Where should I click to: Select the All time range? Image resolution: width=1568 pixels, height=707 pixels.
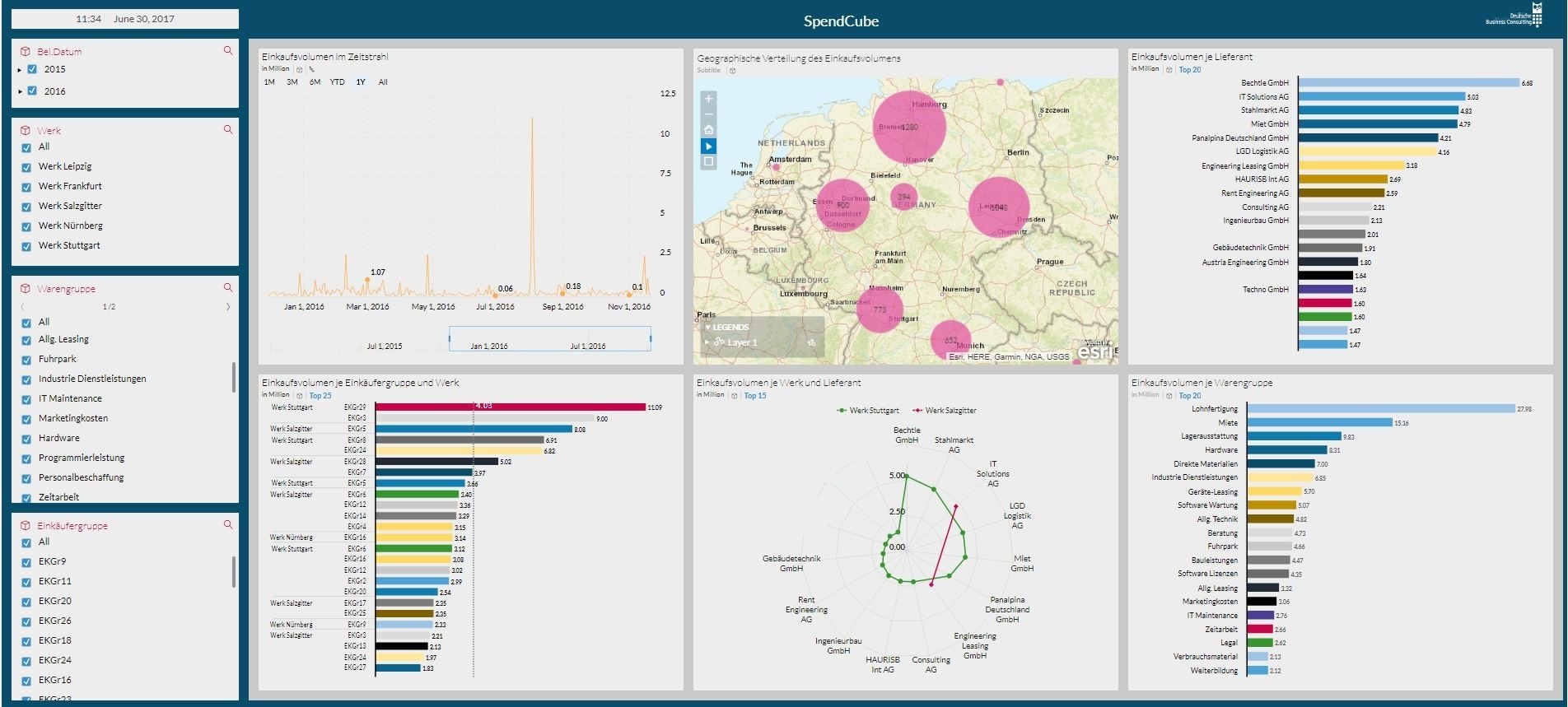coord(383,82)
